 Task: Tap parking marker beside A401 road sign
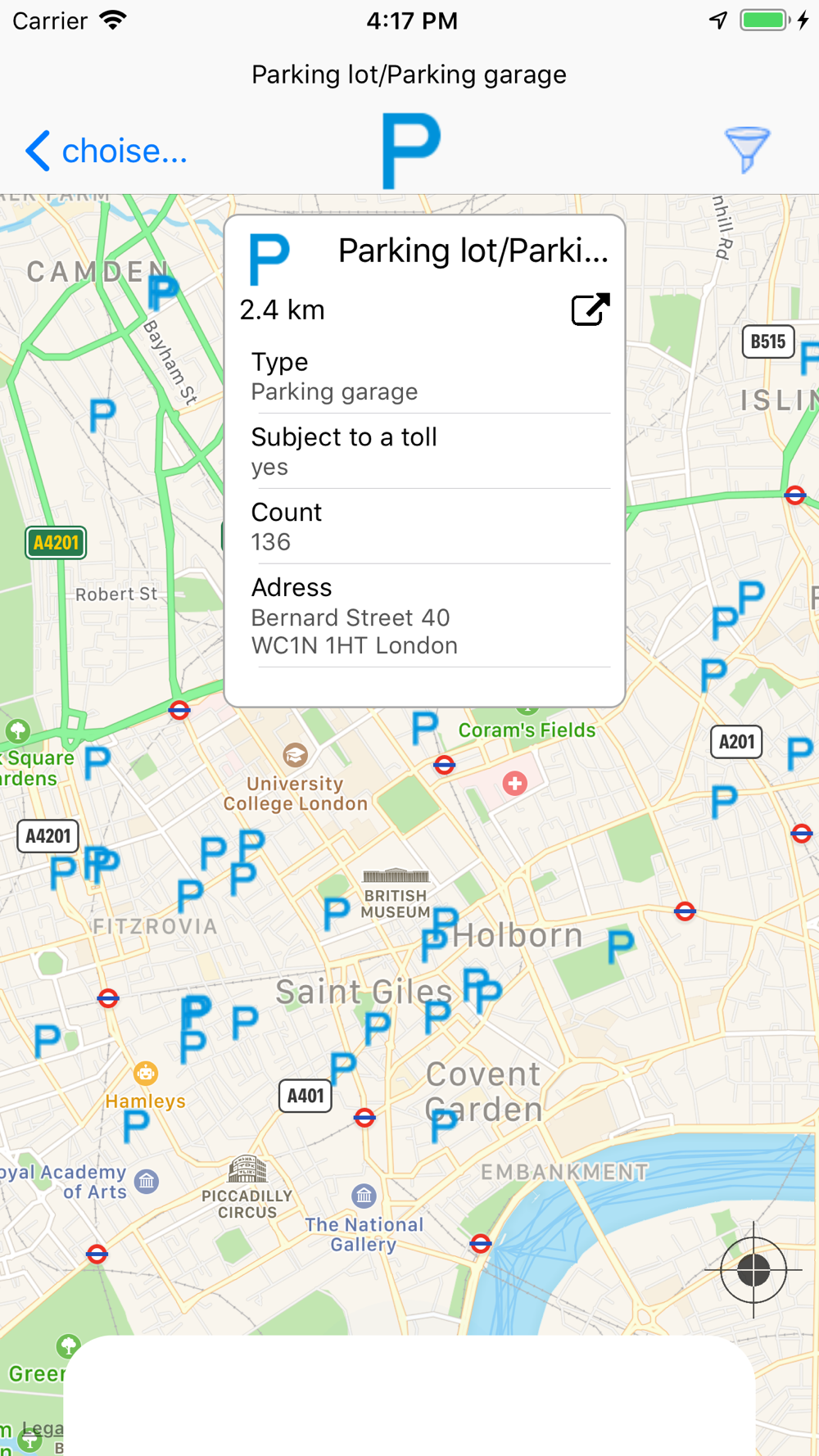[x=342, y=1069]
